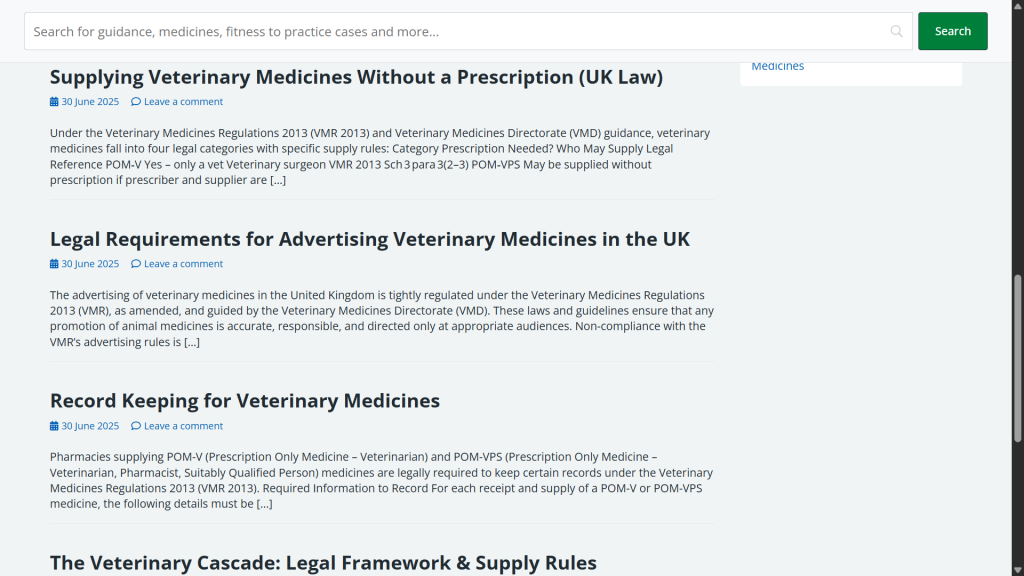Click calendar icon under Legal Requirements for Advertising
The height and width of the screenshot is (576, 1024).
point(54,264)
